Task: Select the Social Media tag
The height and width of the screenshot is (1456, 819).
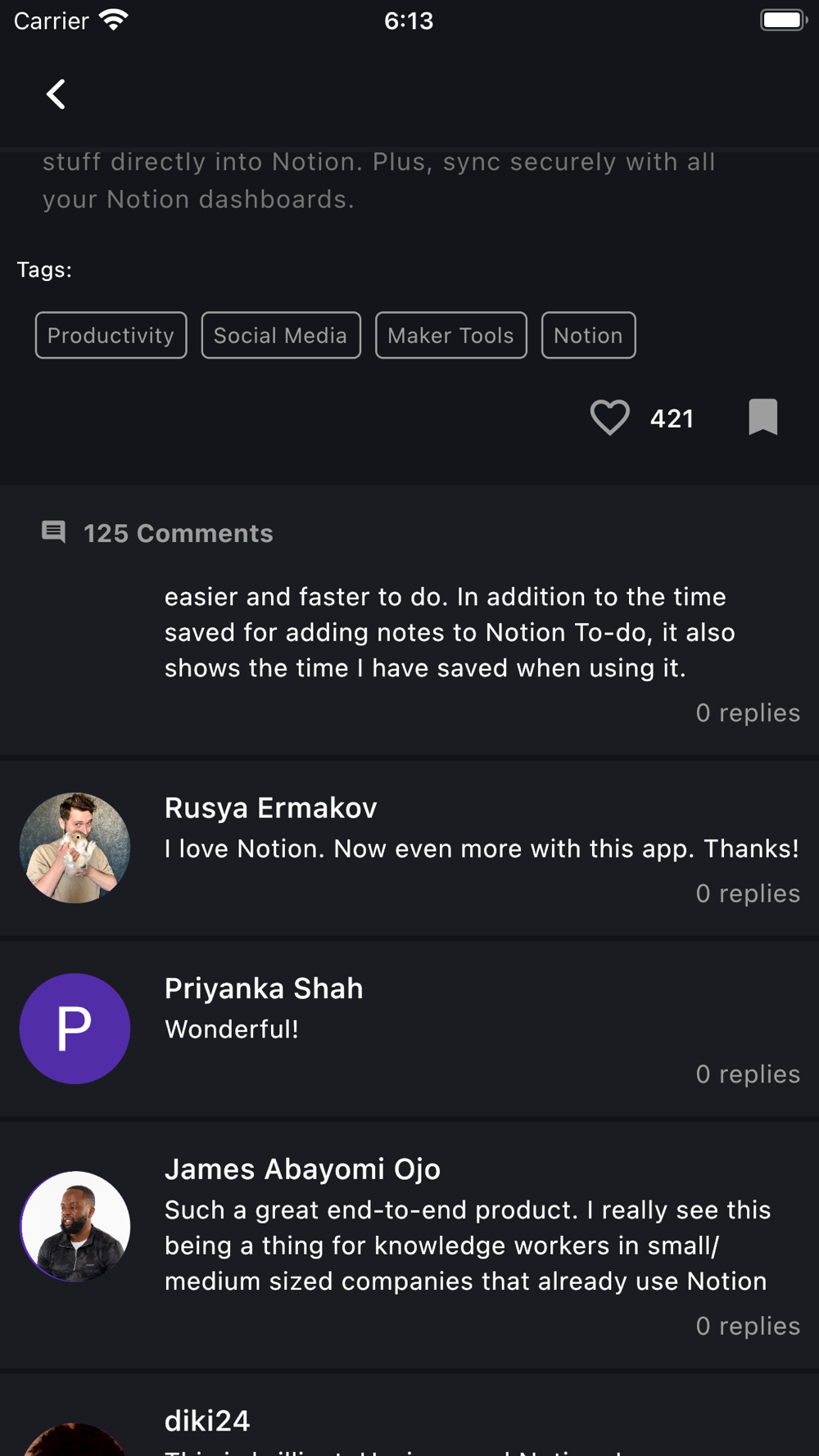Action: point(281,335)
